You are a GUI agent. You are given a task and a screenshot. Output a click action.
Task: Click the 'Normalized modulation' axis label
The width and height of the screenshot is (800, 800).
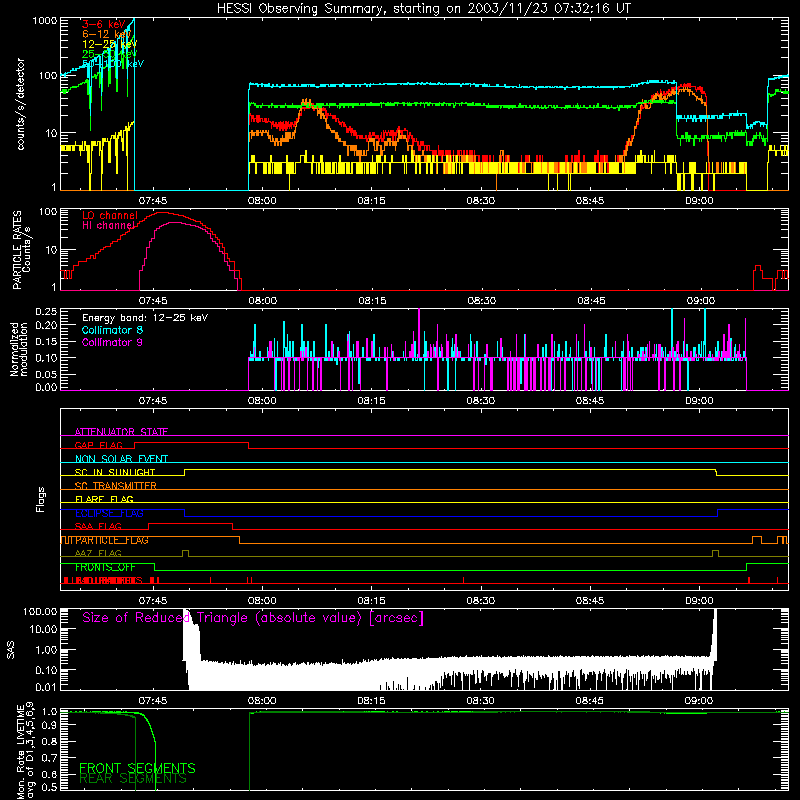click(19, 349)
